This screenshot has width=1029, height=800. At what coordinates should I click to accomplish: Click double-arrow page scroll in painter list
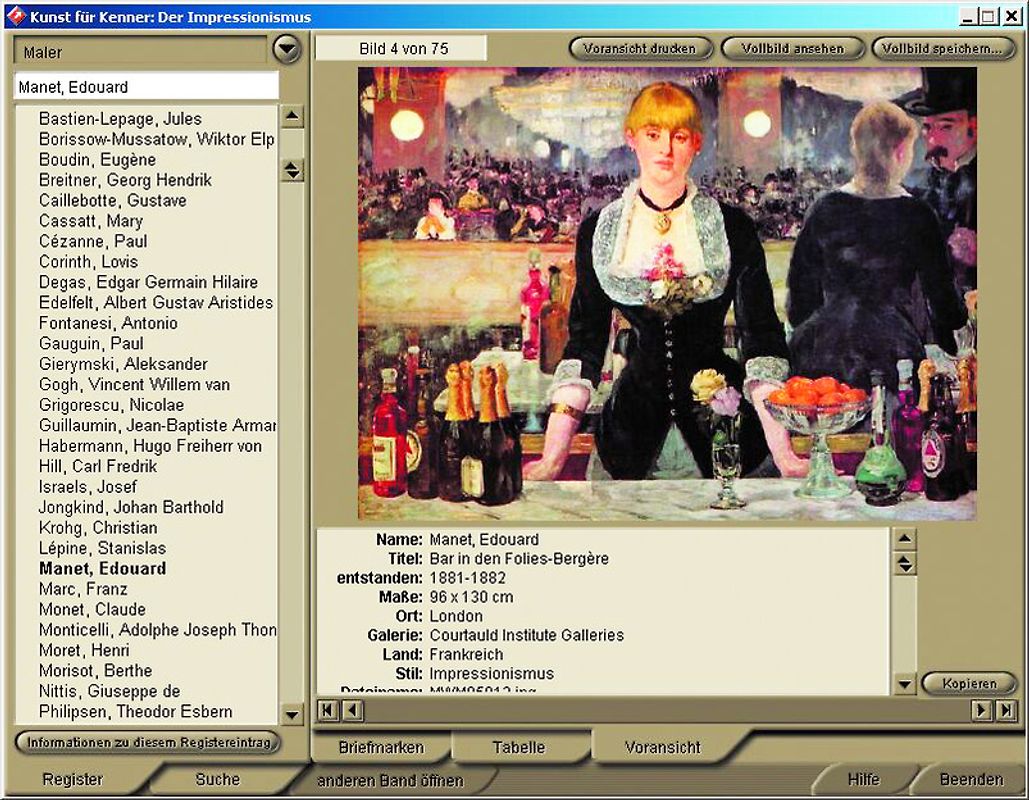point(292,171)
